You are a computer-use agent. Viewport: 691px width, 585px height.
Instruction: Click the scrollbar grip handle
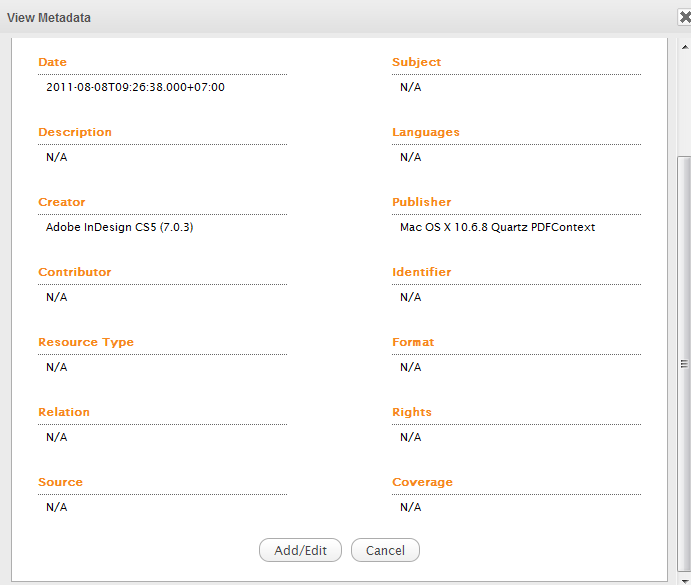click(x=684, y=364)
